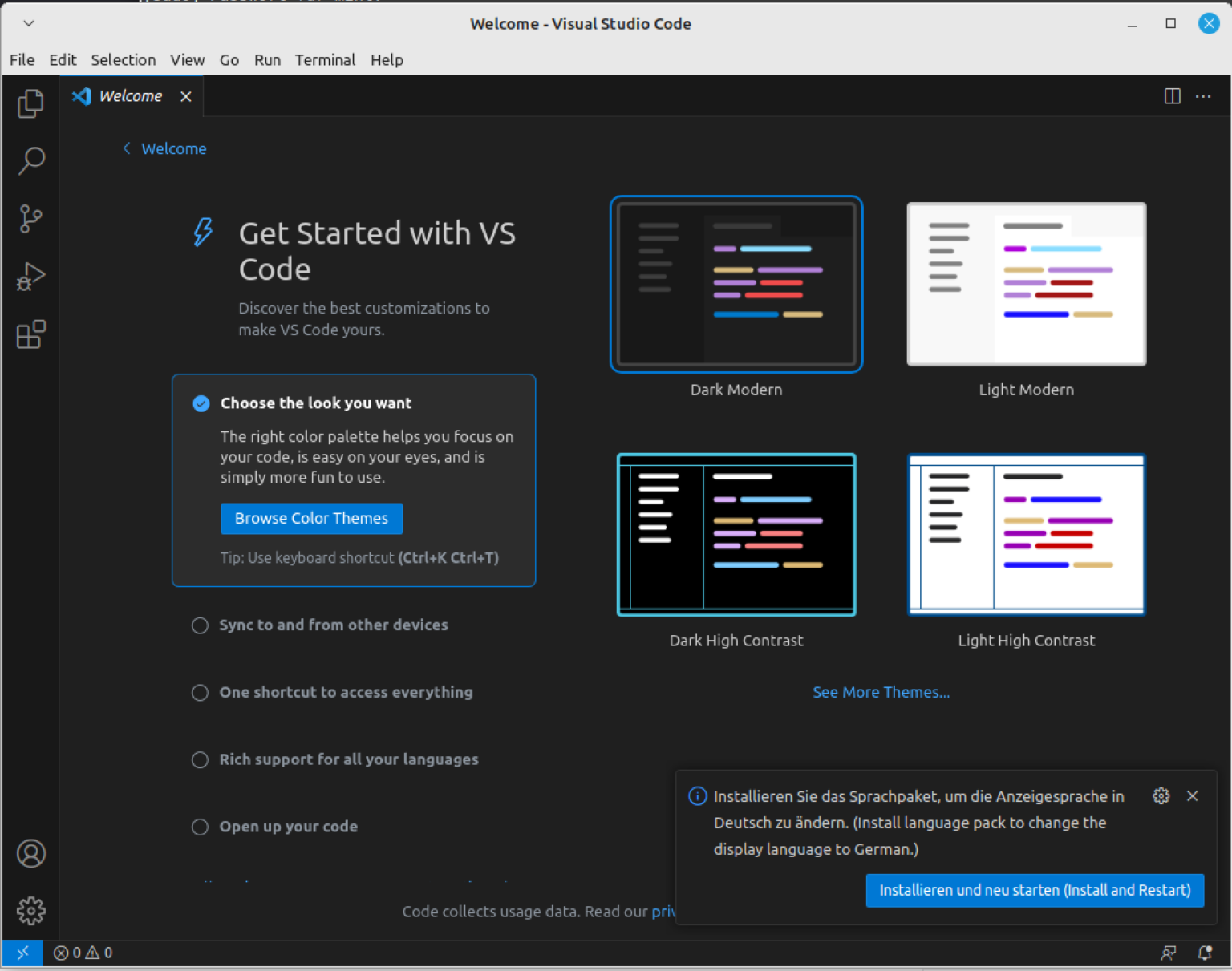1232x971 pixels.
Task: Open notification settings gear menu
Action: coord(1161,795)
